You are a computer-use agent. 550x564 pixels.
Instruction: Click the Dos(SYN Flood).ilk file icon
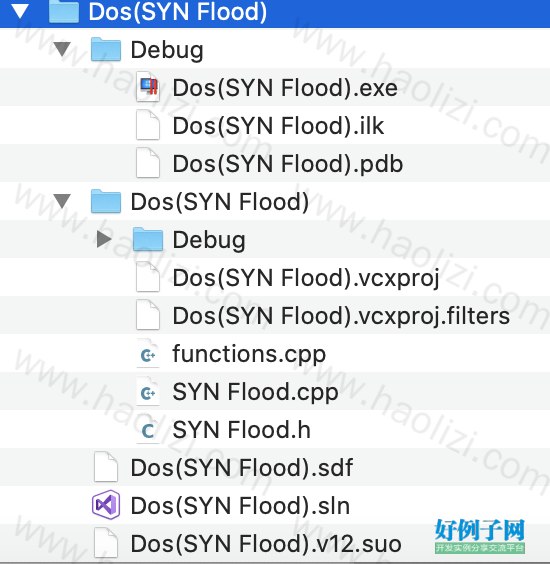(x=148, y=126)
